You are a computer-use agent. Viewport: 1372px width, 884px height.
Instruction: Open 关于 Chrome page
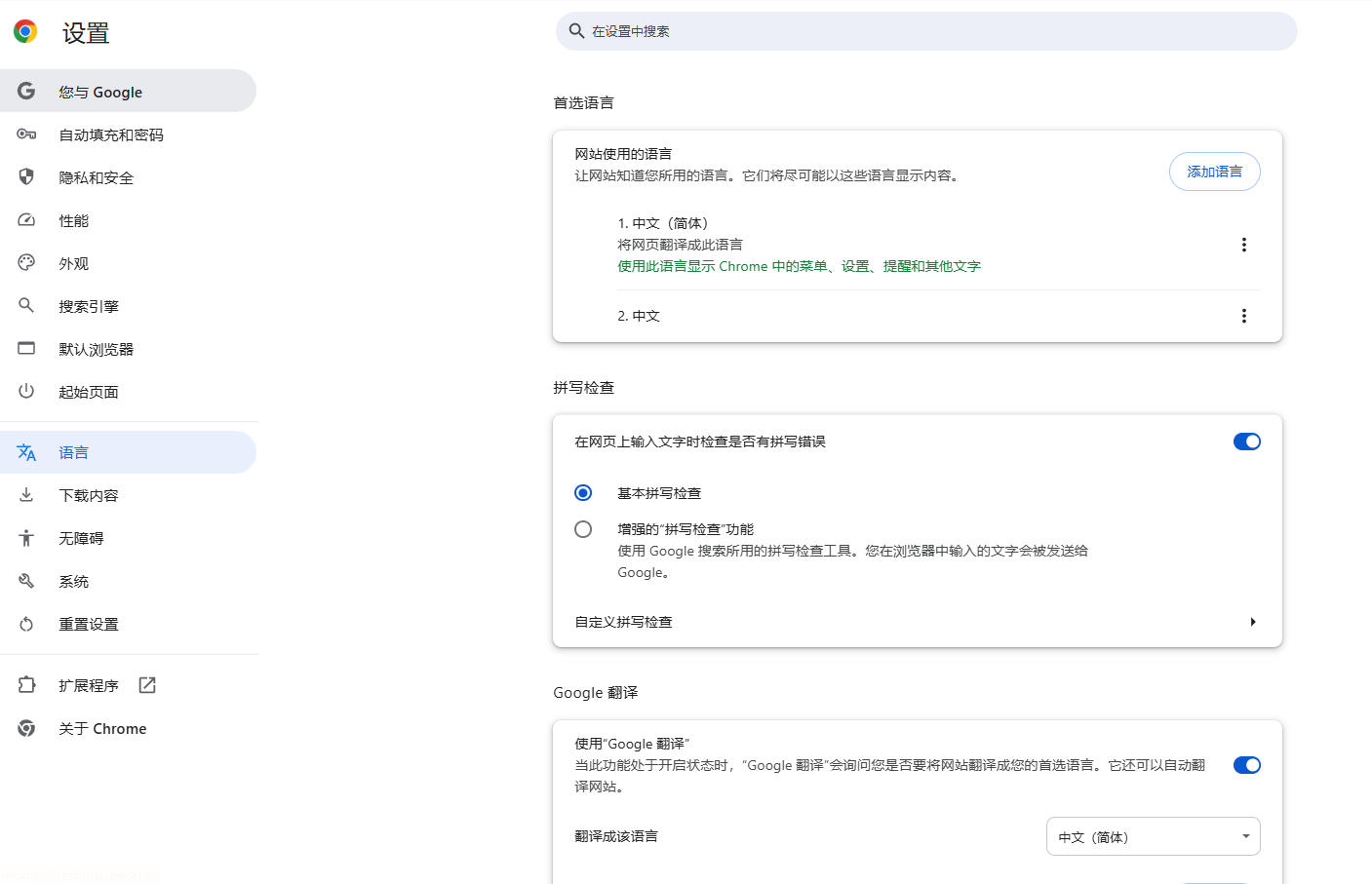click(x=128, y=728)
